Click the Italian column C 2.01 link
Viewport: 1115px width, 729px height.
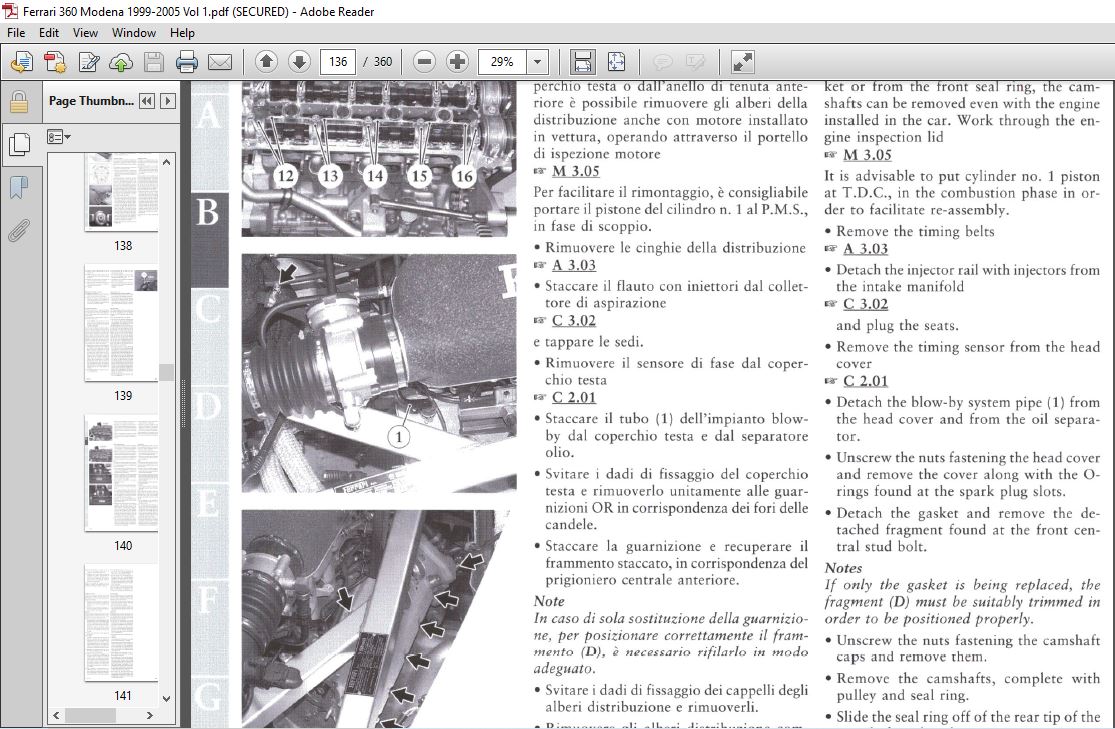tap(573, 398)
